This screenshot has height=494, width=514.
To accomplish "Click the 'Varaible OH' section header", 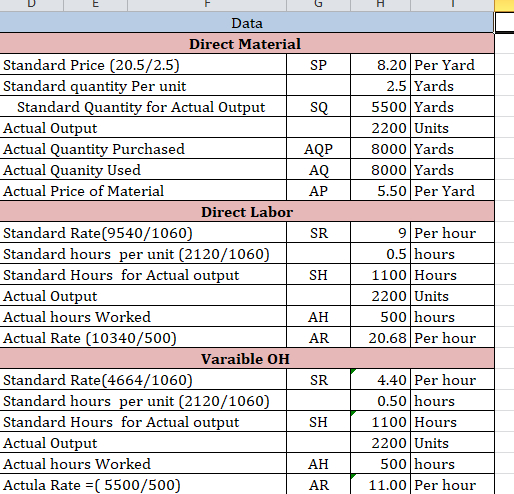I will (x=247, y=359).
